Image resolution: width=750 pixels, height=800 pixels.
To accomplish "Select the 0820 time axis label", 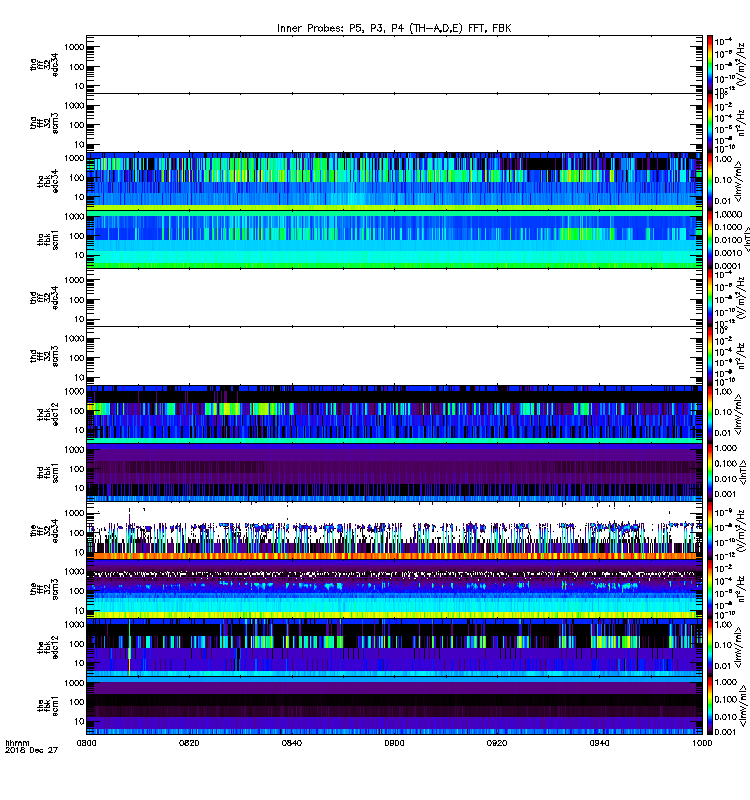I will 189,743.
